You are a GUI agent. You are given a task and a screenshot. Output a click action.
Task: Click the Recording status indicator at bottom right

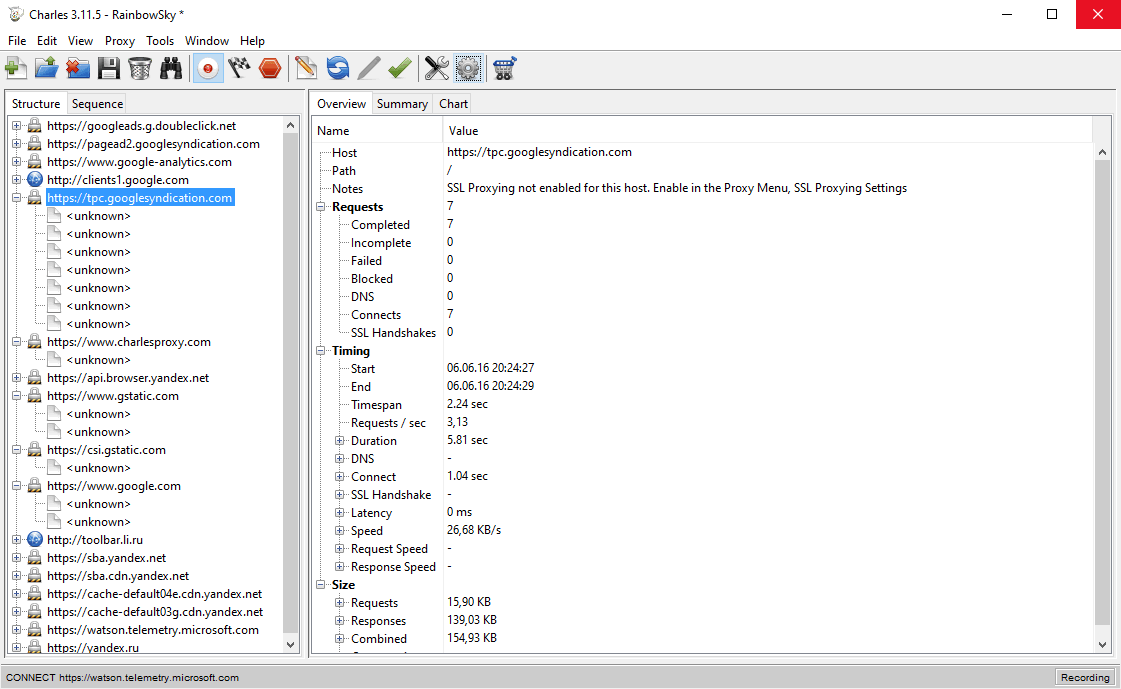[1085, 678]
